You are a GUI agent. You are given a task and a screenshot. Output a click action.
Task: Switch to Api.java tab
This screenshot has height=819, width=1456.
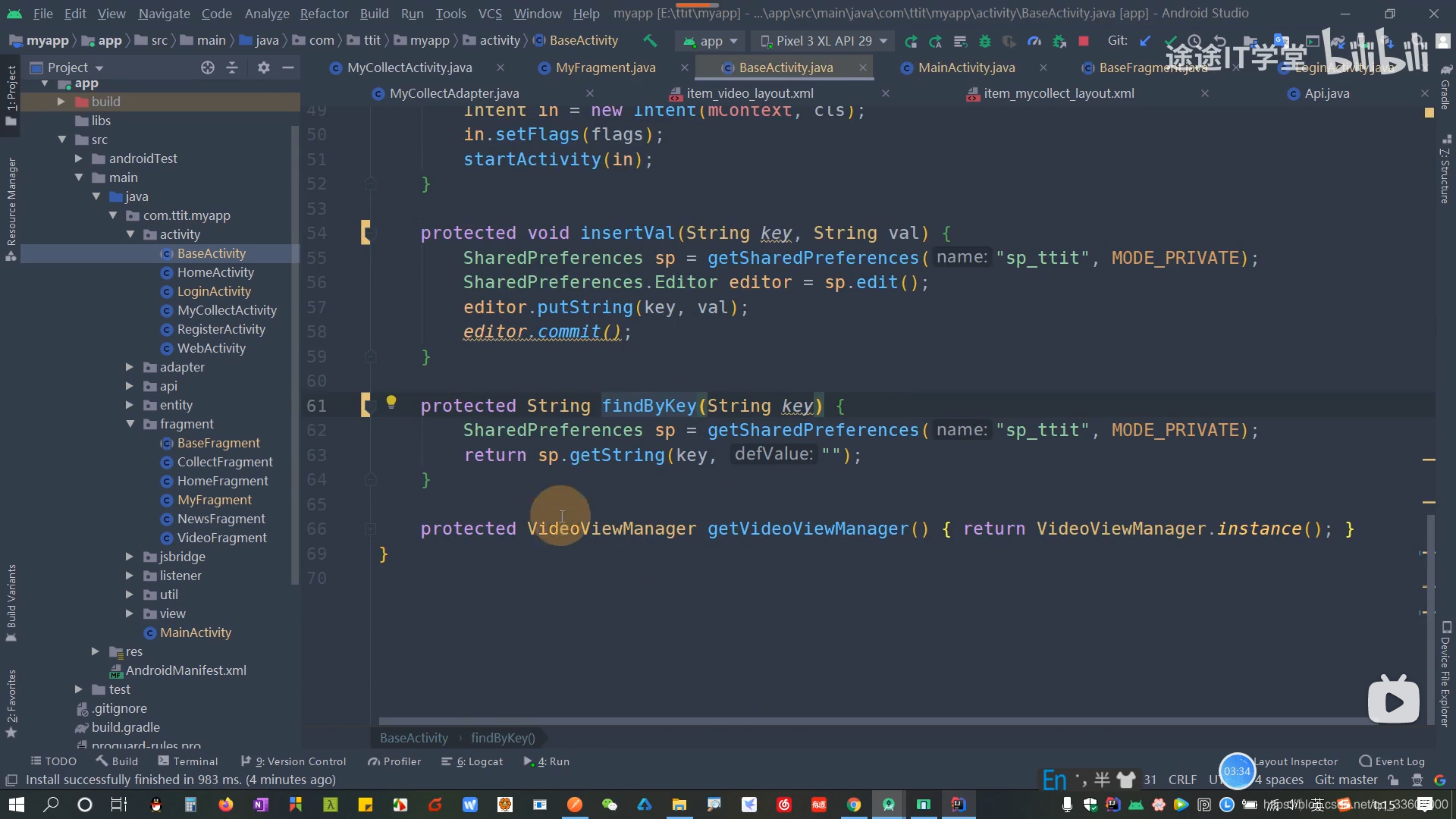pos(1326,93)
